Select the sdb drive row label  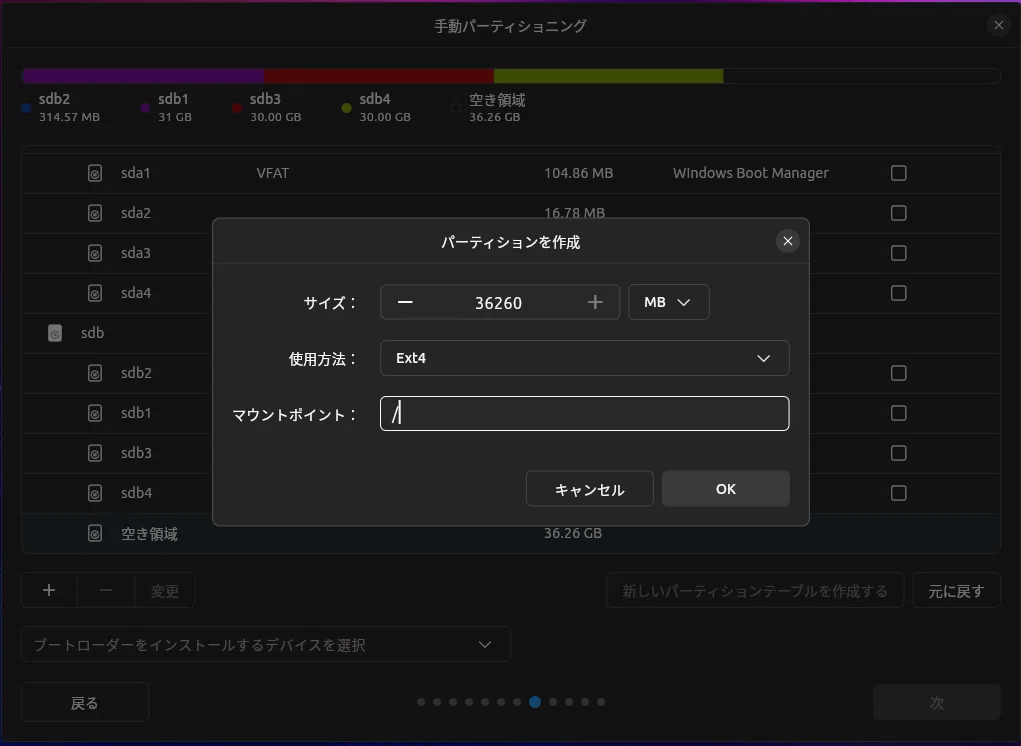tap(92, 333)
